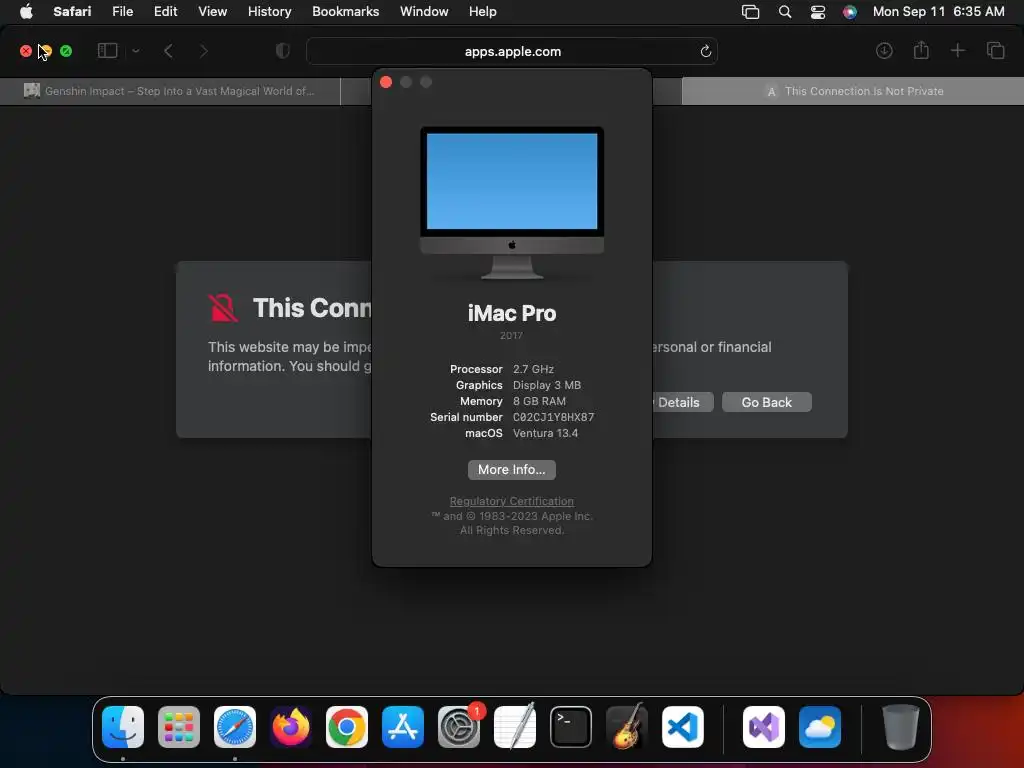Toggle Safari sidebar icon
The image size is (1024, 768).
pos(107,51)
